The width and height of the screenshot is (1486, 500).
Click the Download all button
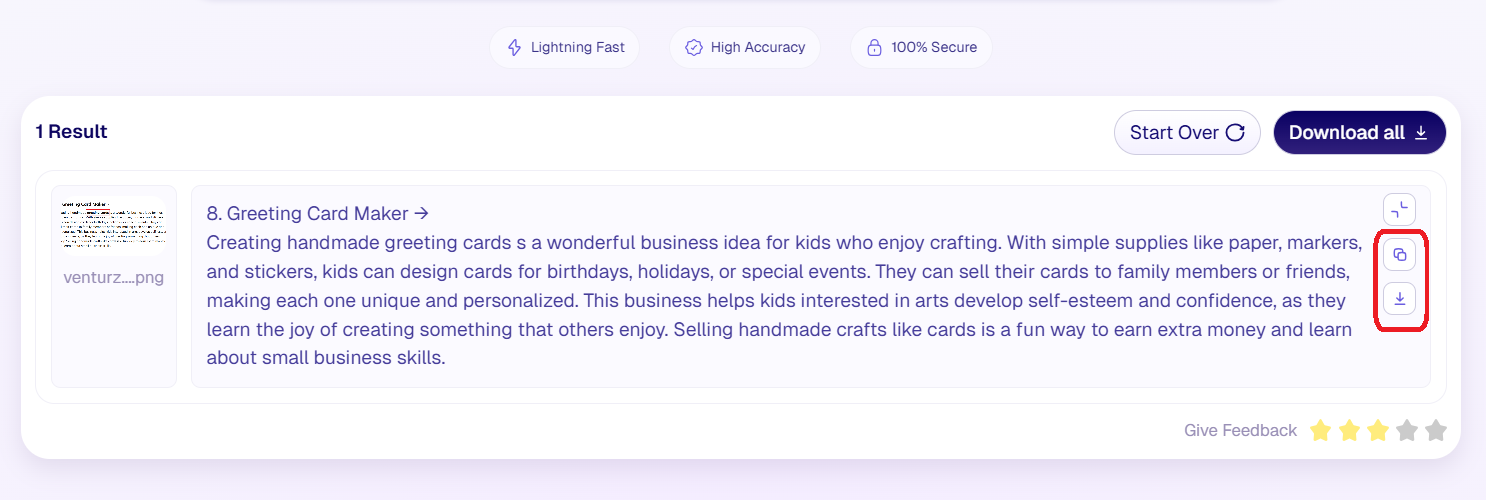pos(1359,133)
